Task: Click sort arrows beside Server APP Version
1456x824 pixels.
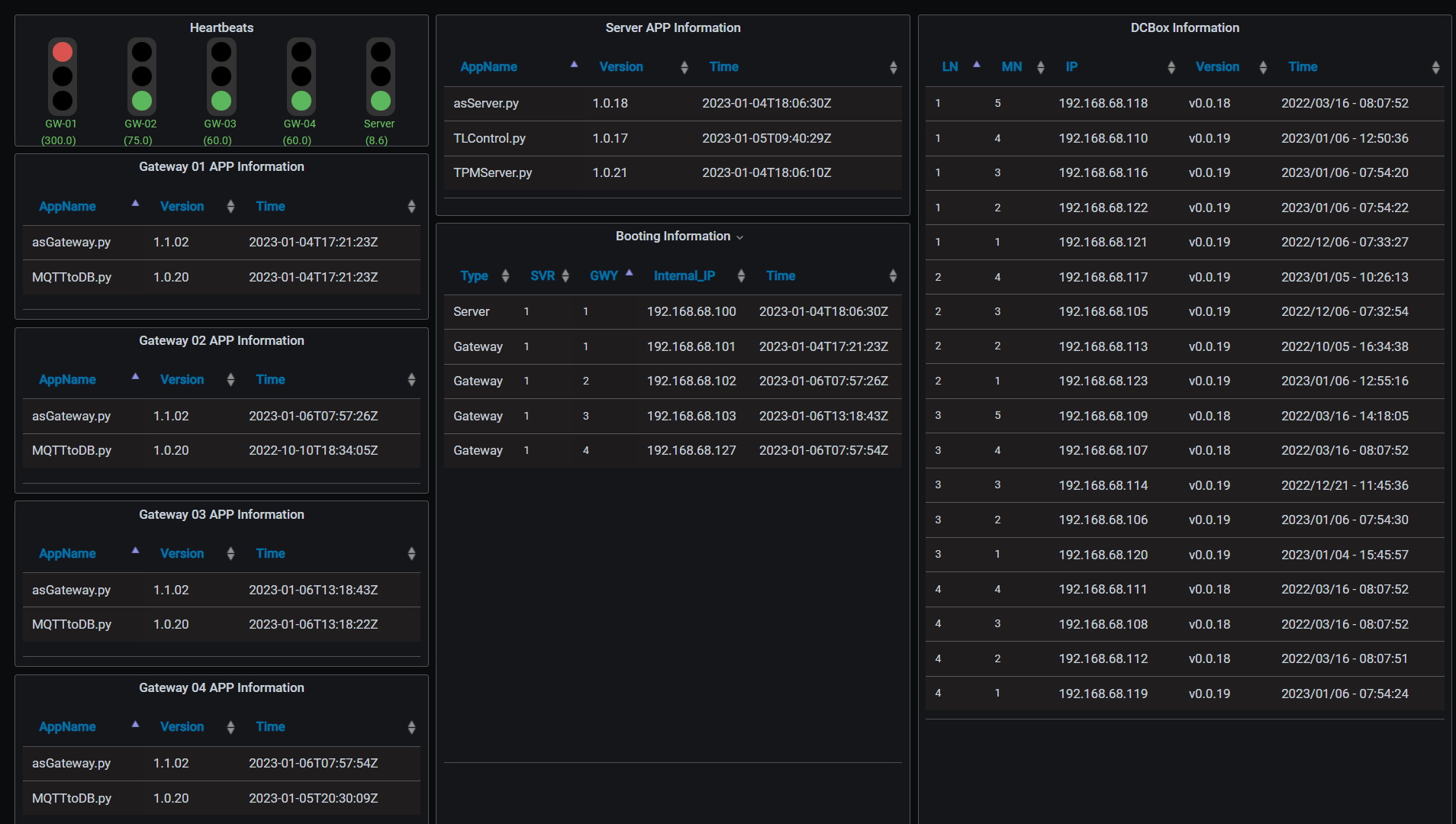Action: (684, 68)
